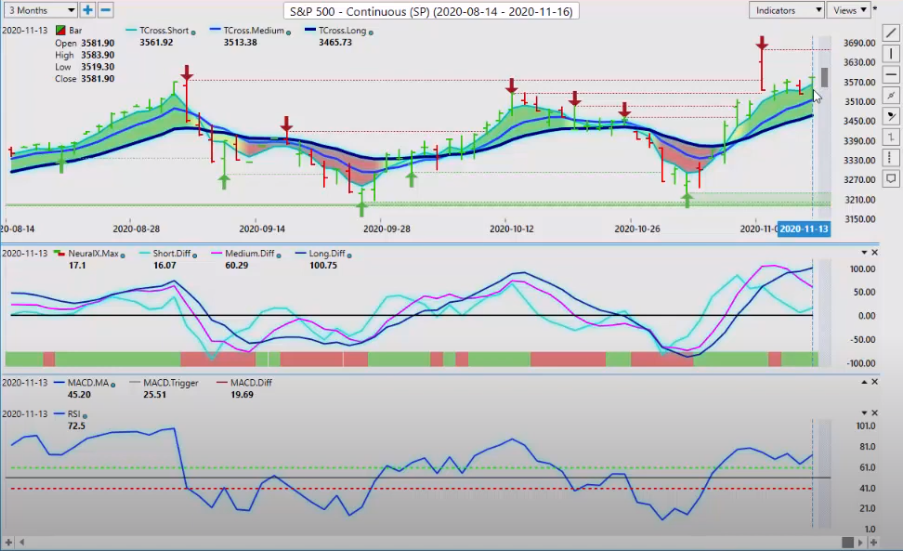Click the Medium.Diff settings dot
The height and width of the screenshot is (551, 903).
[x=279, y=256]
